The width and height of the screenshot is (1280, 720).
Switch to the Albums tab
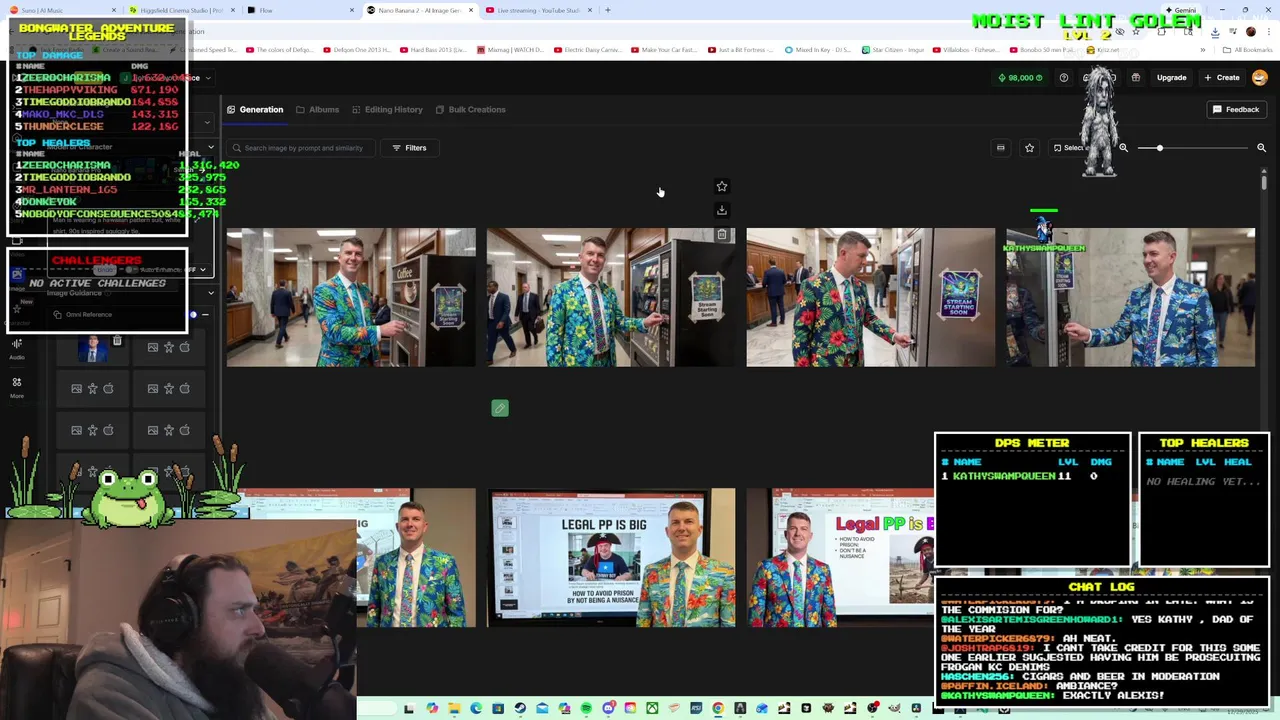click(317, 109)
